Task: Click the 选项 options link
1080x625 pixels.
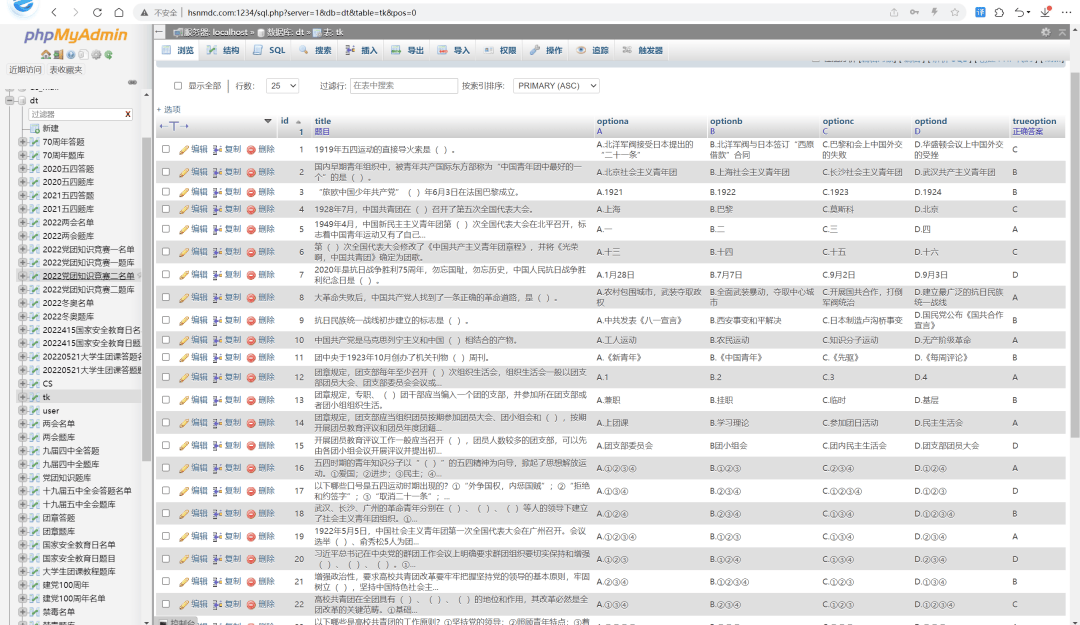Action: (x=169, y=109)
